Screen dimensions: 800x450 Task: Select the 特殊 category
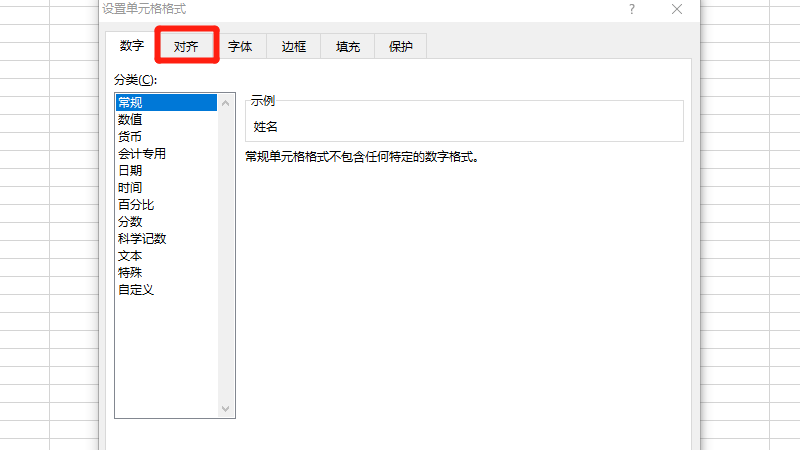pyautogui.click(x=130, y=272)
